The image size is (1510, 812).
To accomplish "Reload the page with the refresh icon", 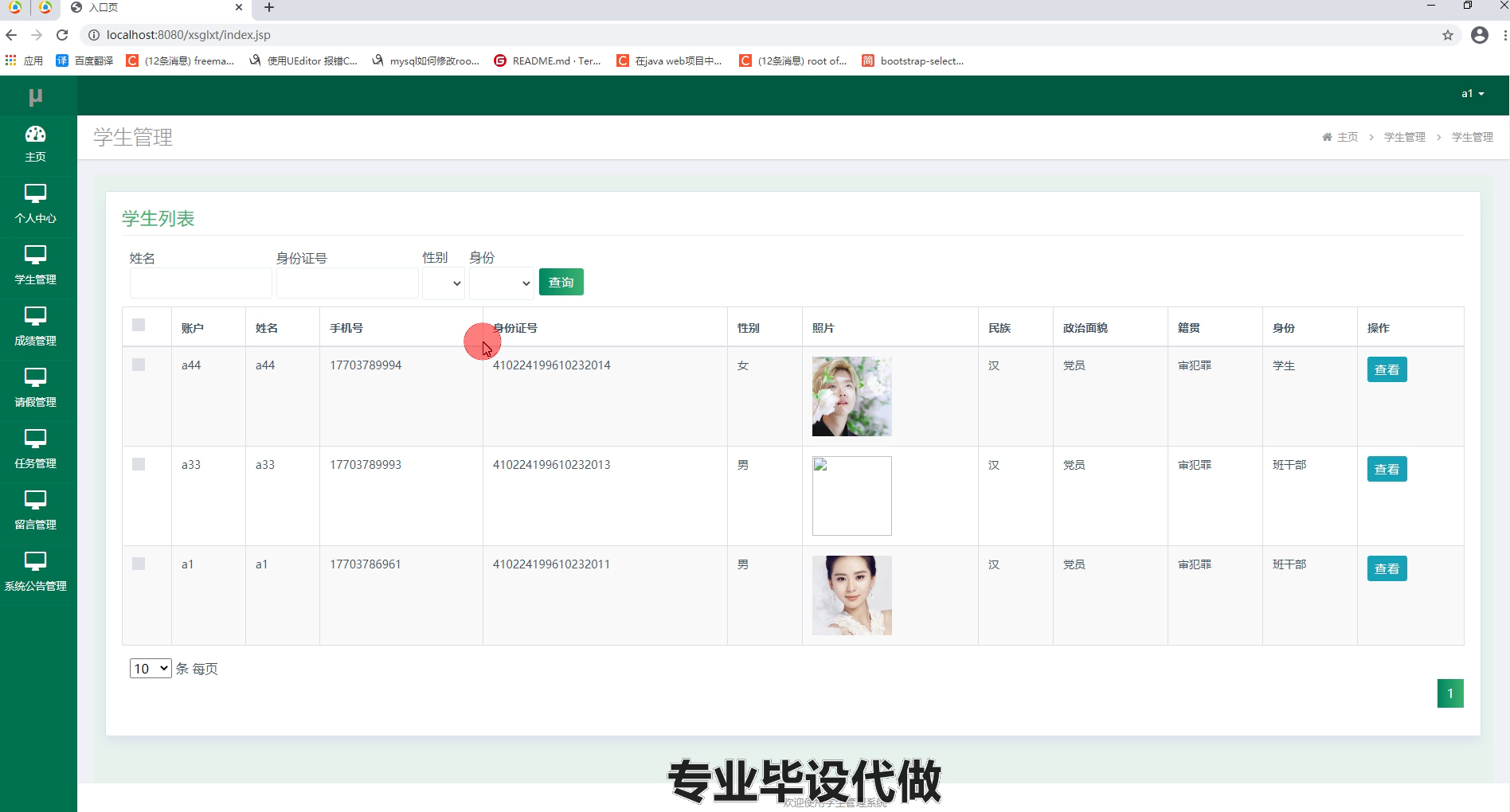I will click(62, 35).
